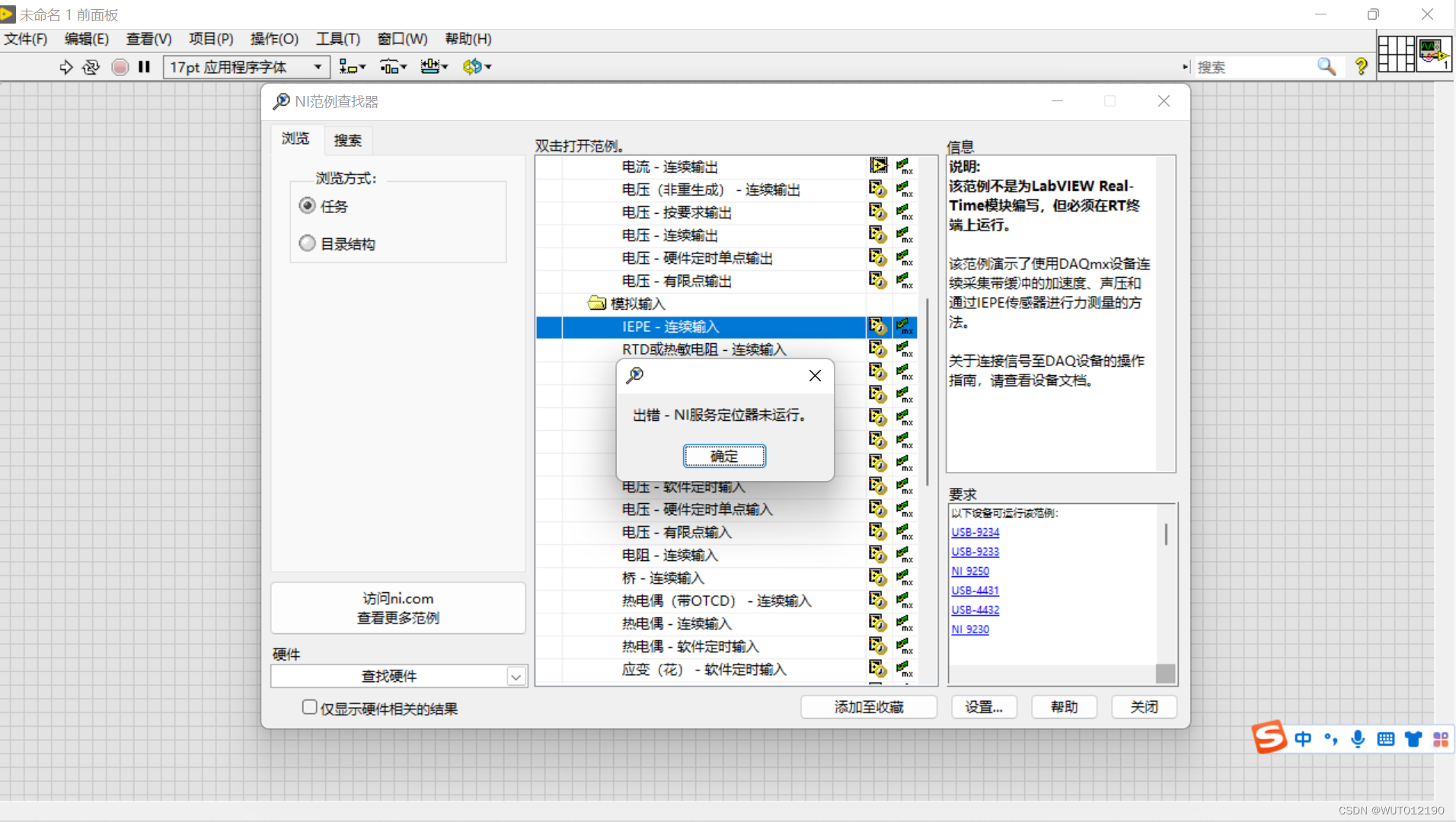Click 访问ni.com 查看更多范例 button

click(398, 608)
